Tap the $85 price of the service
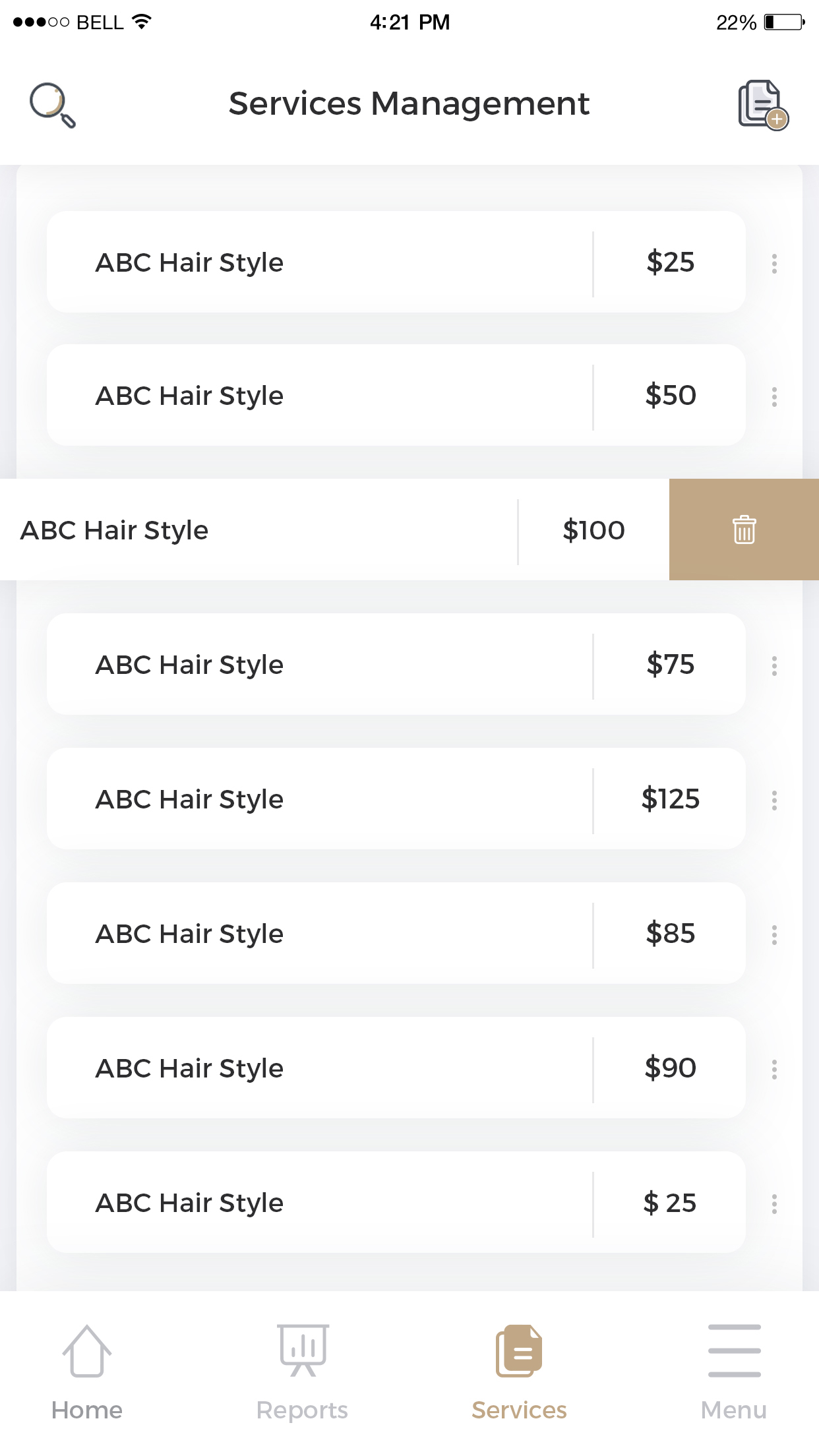Viewport: 819px width, 1456px height. coord(670,934)
